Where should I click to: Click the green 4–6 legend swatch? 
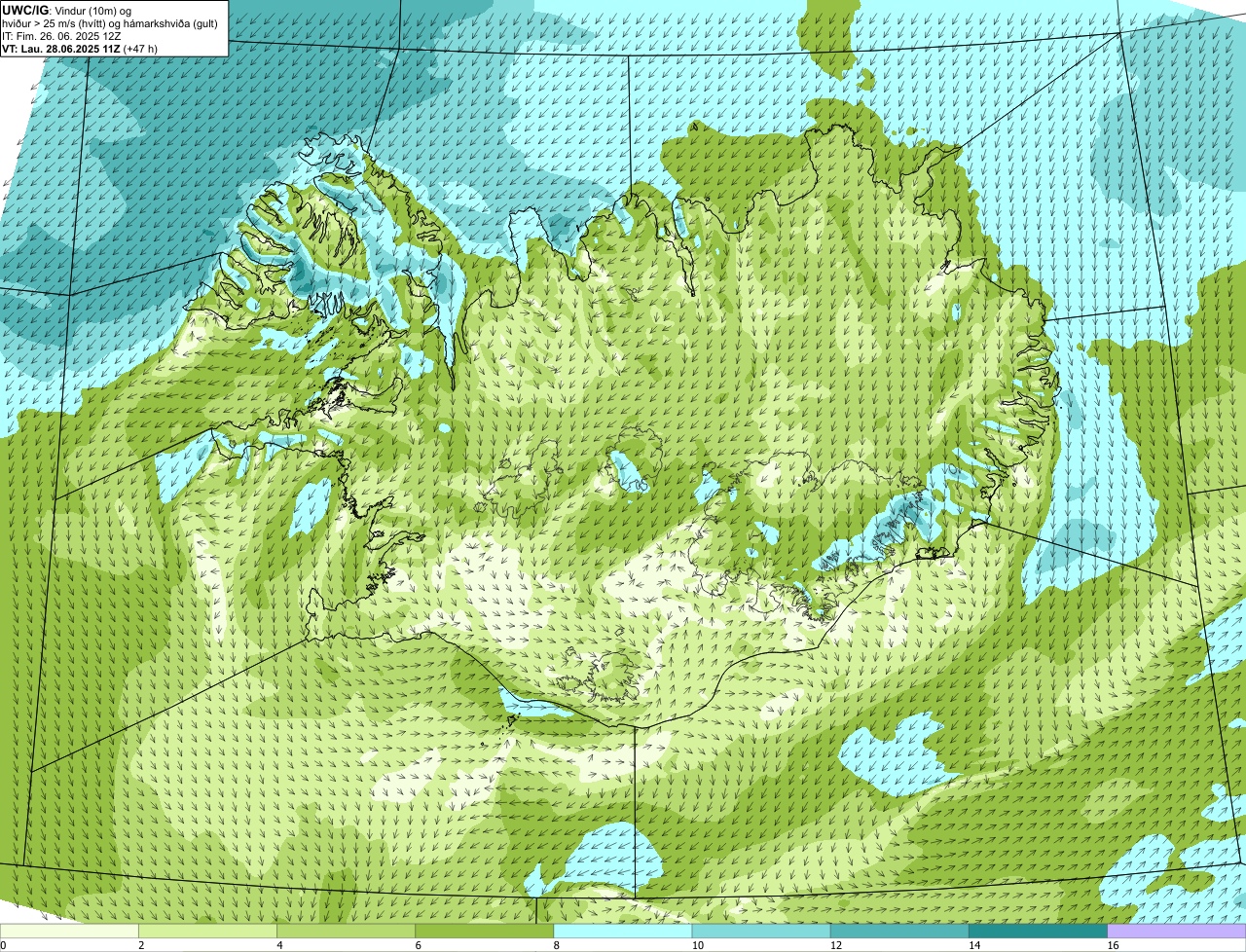[346, 931]
